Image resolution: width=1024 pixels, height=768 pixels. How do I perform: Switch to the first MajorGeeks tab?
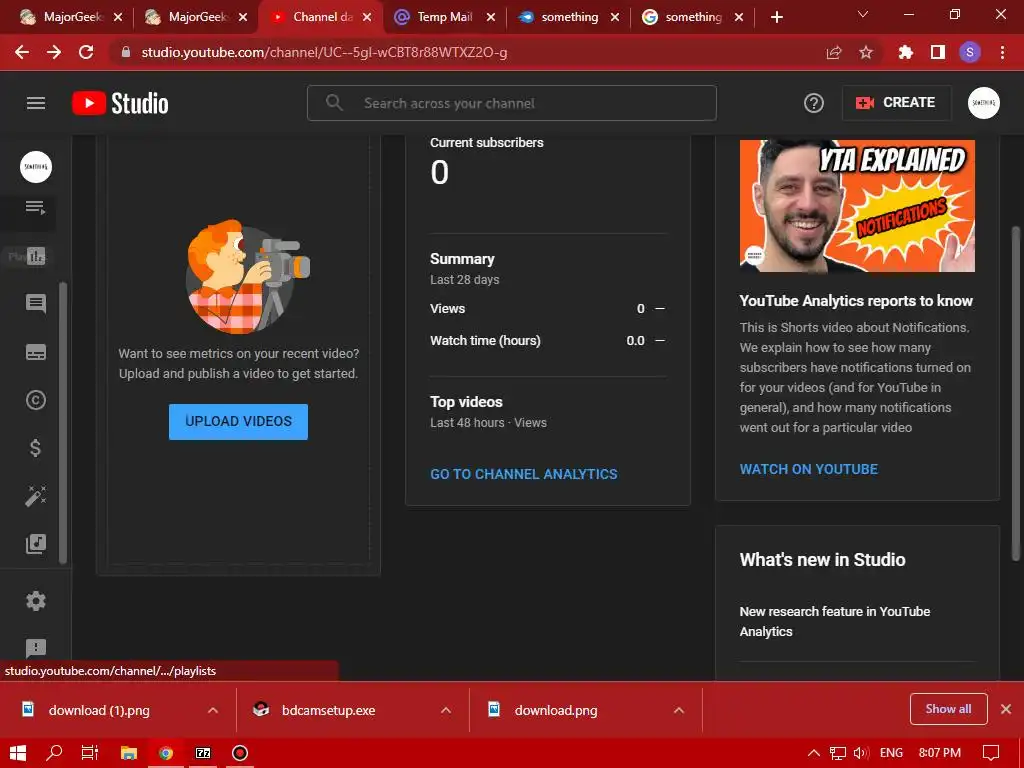71,17
